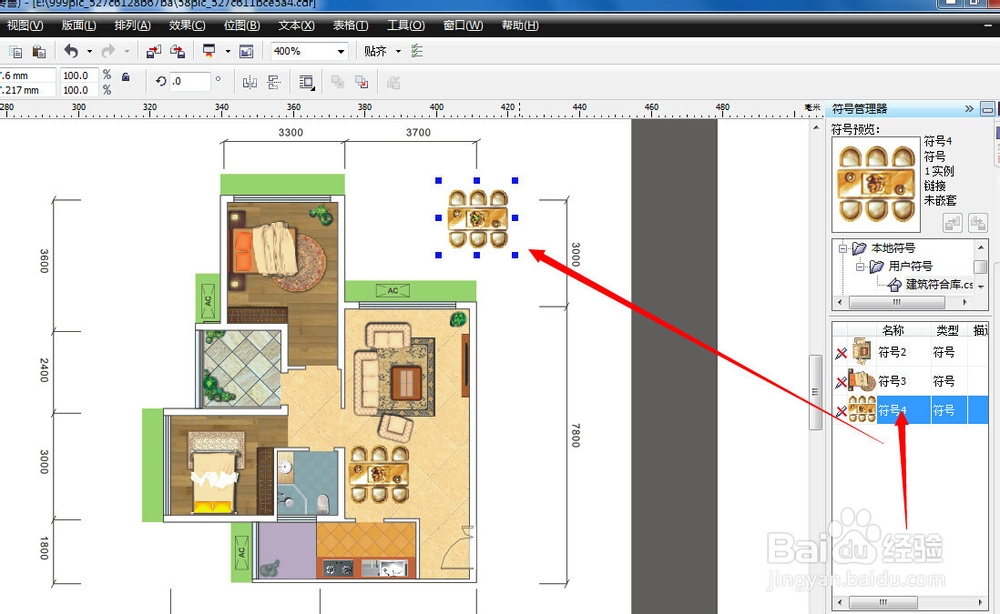Toggle the X mark beside 符号2

[x=841, y=353]
